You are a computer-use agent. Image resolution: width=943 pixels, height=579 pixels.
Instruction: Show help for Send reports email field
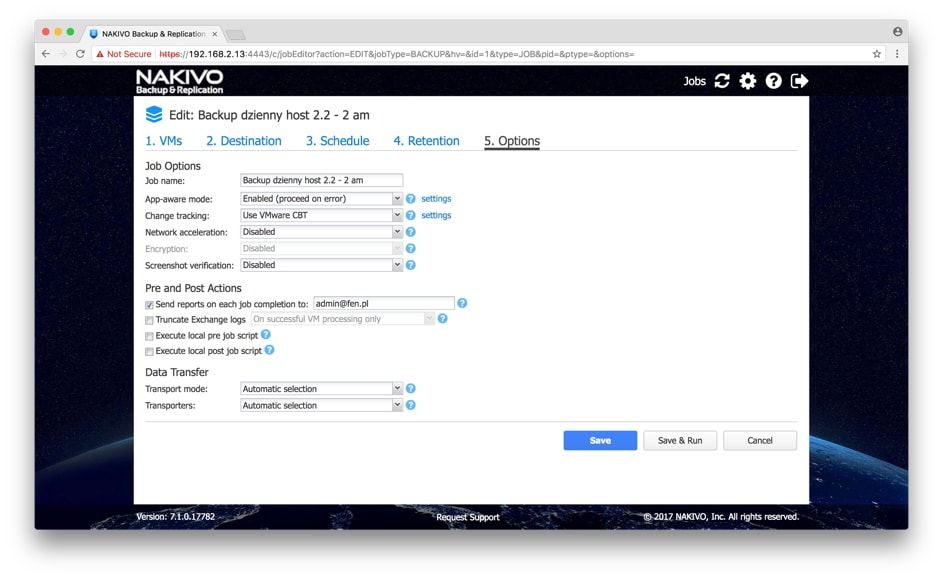click(462, 303)
